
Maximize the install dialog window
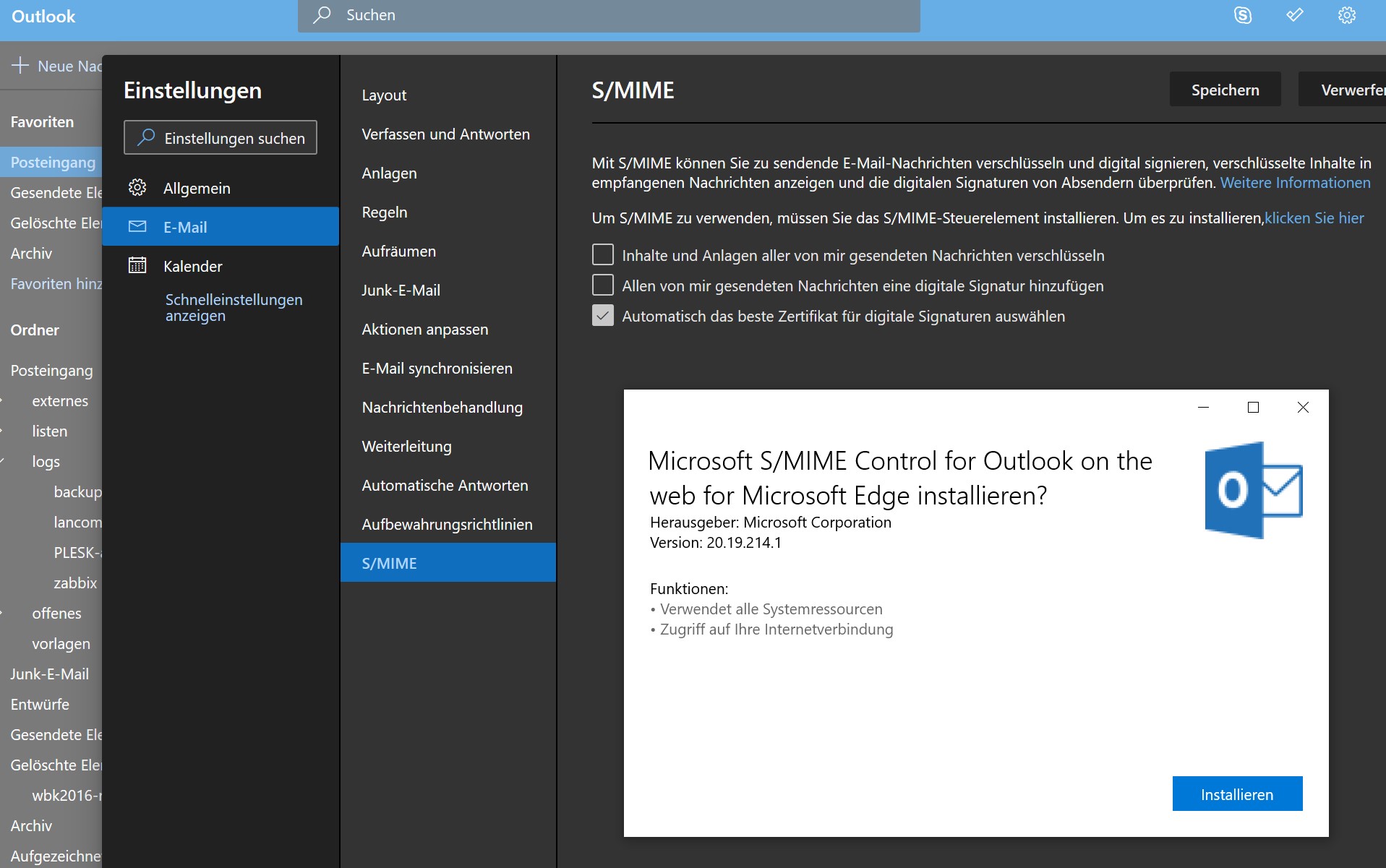(x=1253, y=407)
